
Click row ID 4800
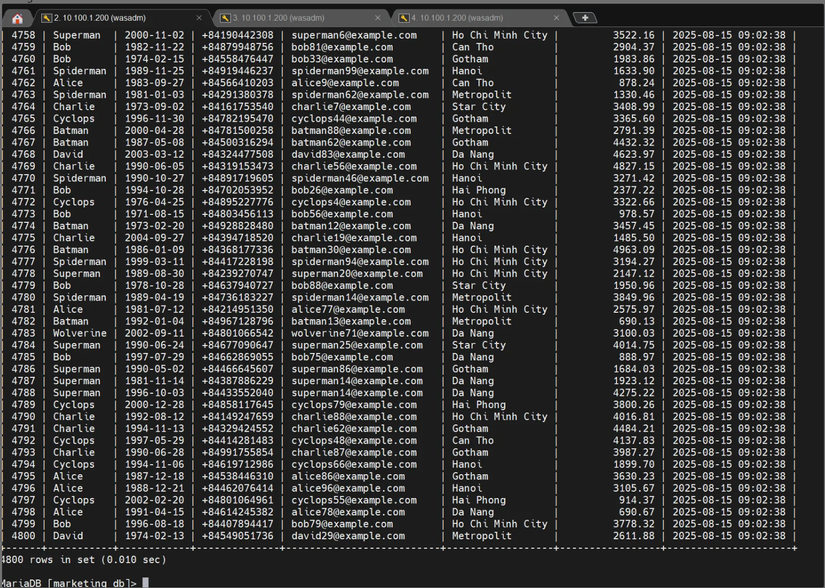coord(24,536)
